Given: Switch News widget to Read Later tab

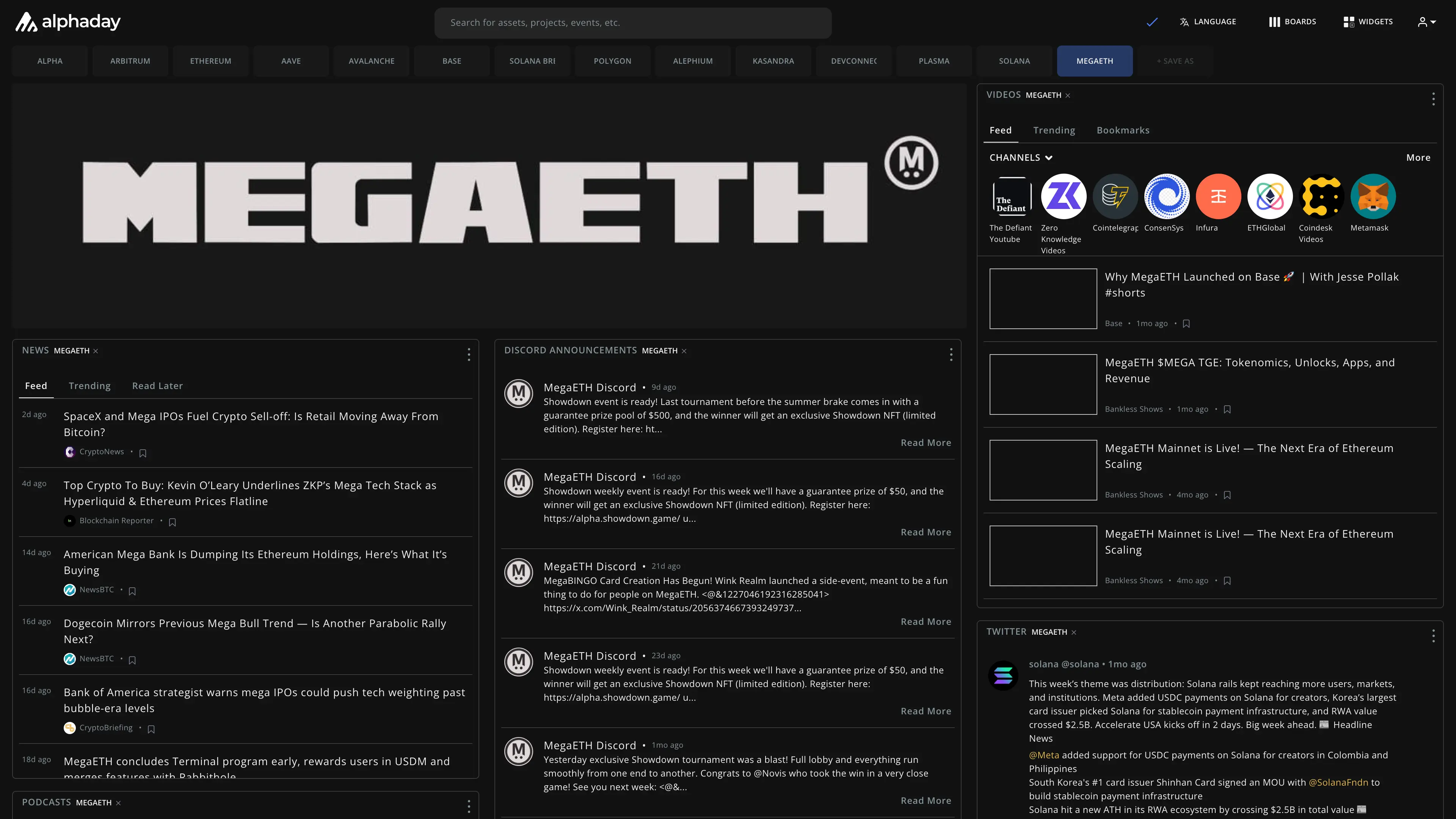Looking at the screenshot, I should [x=157, y=386].
